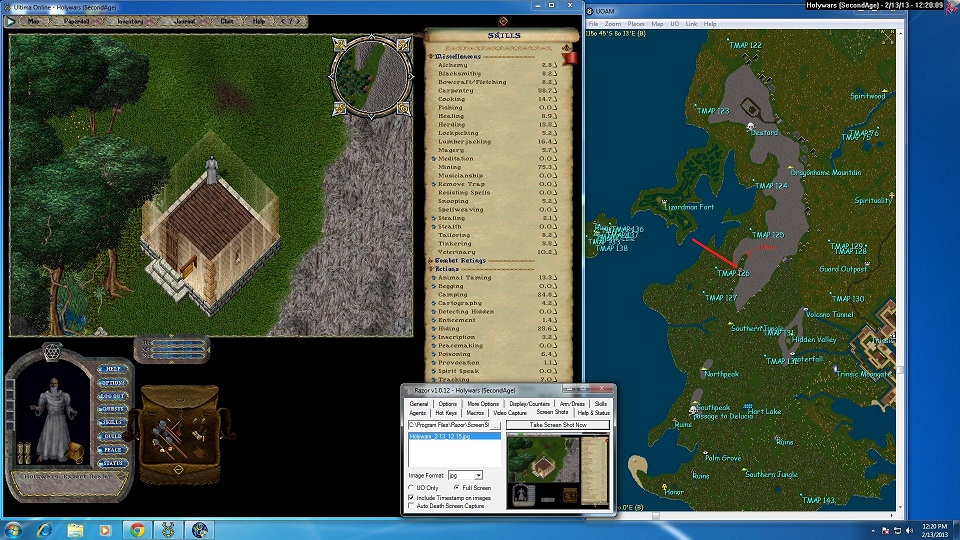Click the LOG OUT button on the paperdoll
The height and width of the screenshot is (540, 960).
pos(112,395)
